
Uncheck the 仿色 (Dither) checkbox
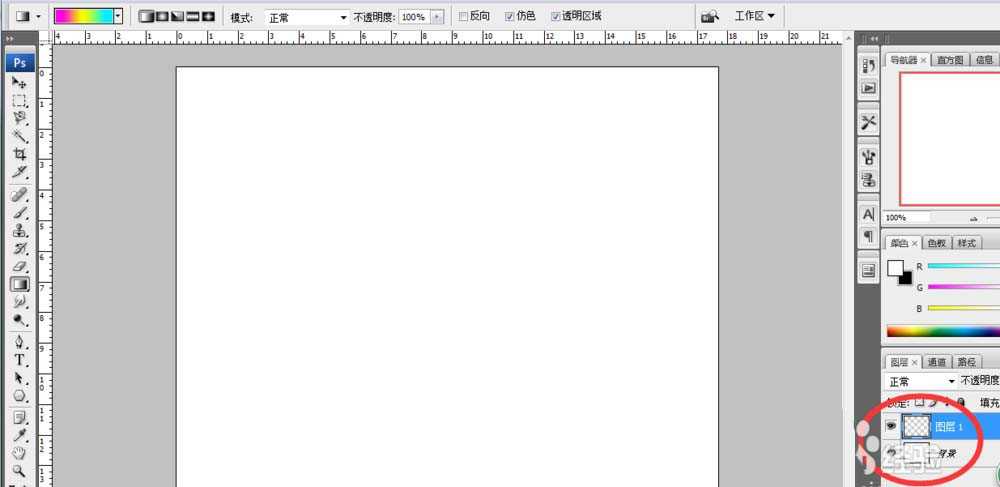coord(510,17)
